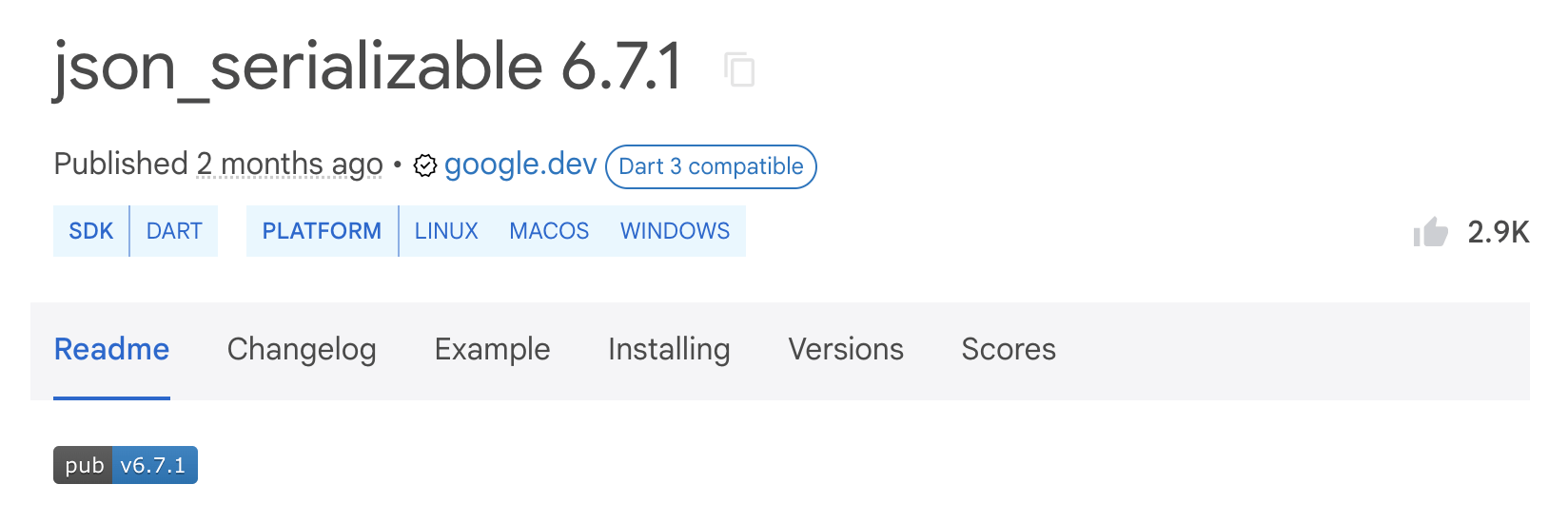
Task: Switch to the Readme tab
Action: 111,349
